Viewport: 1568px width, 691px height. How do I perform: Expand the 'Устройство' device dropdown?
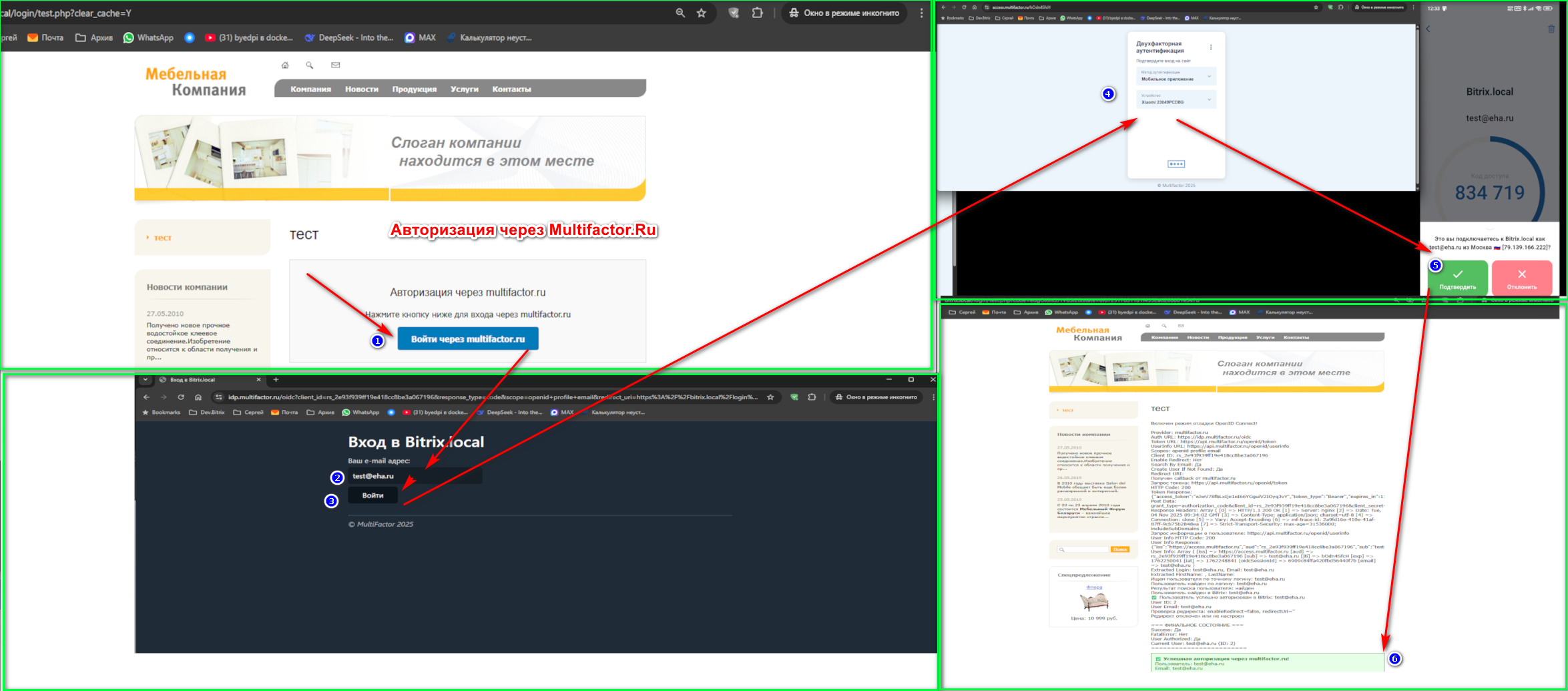[1177, 99]
